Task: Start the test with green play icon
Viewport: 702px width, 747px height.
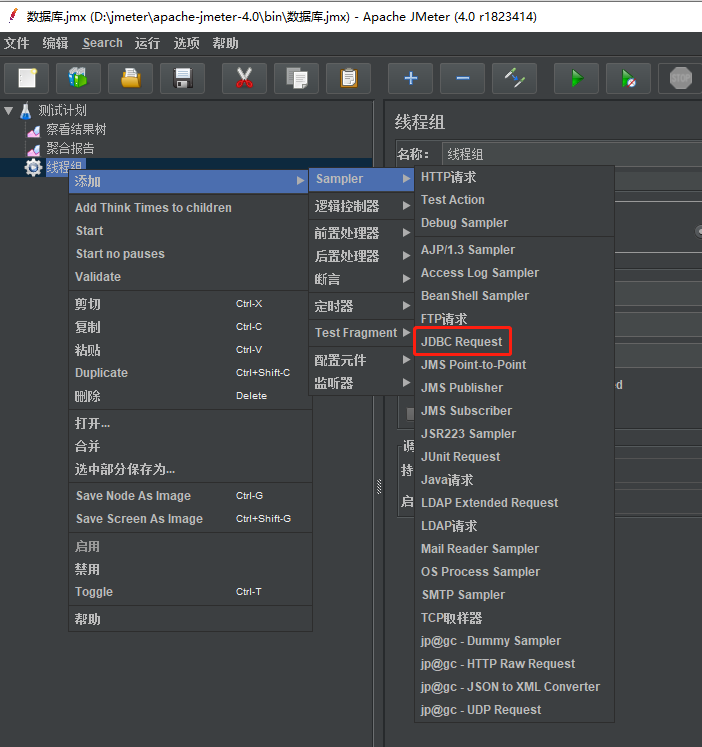Action: coord(576,78)
